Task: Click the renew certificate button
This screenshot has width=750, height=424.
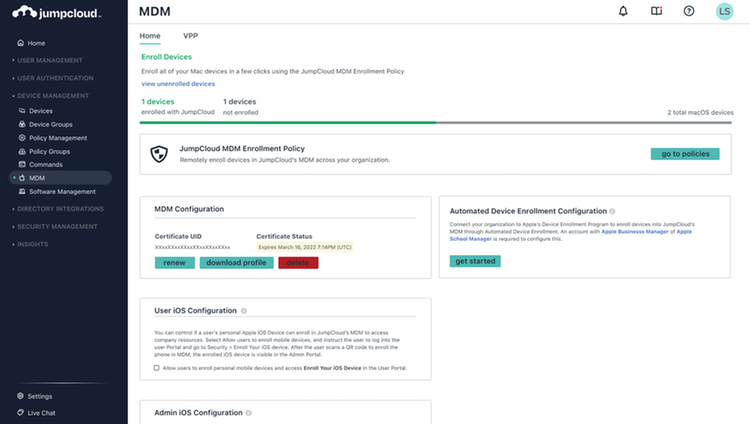Action: (175, 263)
